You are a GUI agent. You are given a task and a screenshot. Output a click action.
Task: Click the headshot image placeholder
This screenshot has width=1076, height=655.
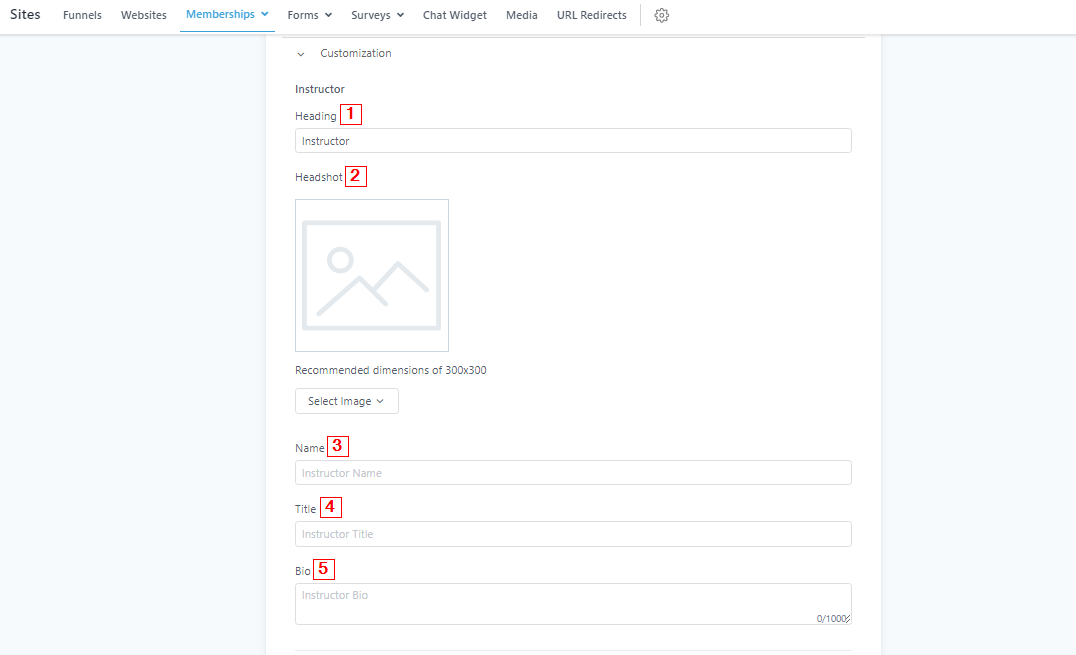point(371,275)
